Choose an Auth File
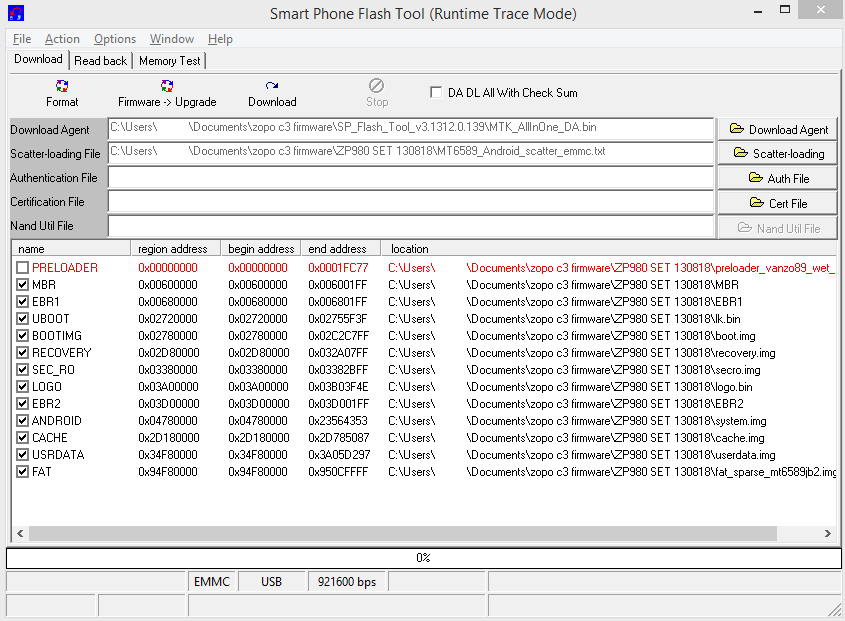Screen dimensions: 845x621 tap(778, 178)
